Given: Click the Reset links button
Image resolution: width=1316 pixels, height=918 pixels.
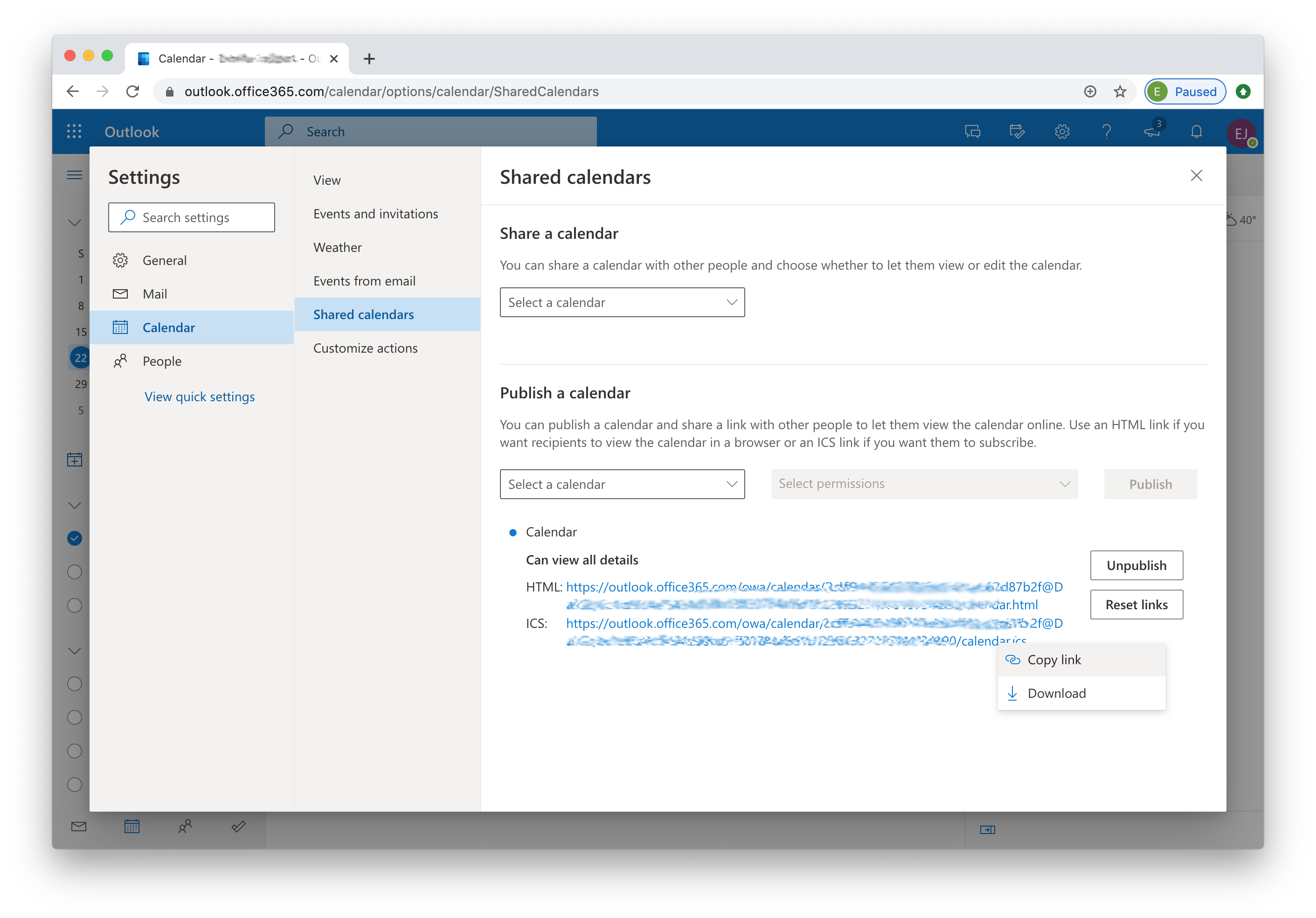Looking at the screenshot, I should pos(1137,604).
